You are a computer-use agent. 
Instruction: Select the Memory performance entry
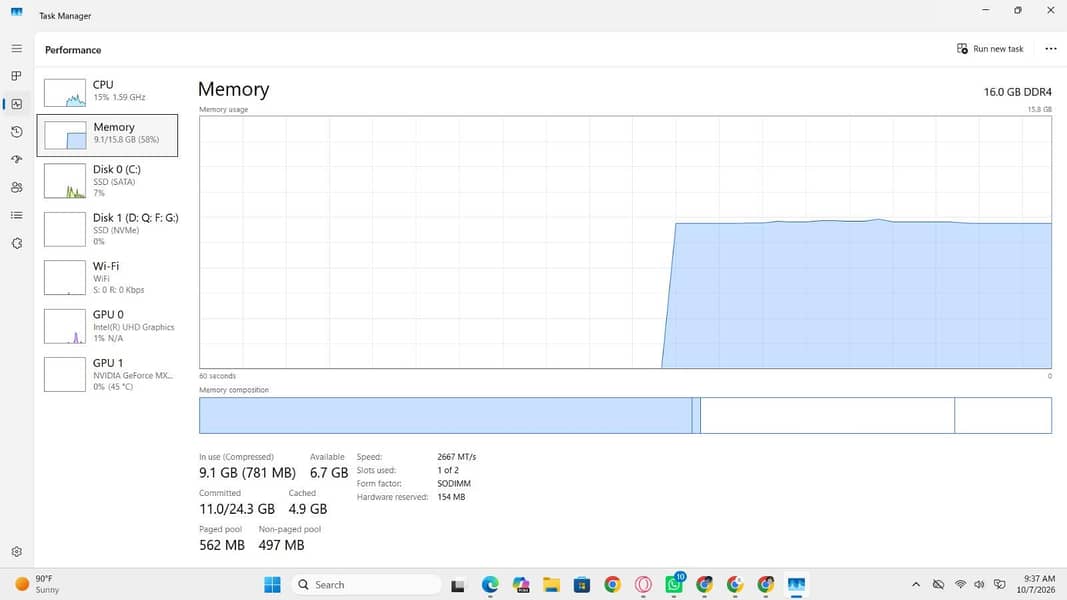(108, 135)
